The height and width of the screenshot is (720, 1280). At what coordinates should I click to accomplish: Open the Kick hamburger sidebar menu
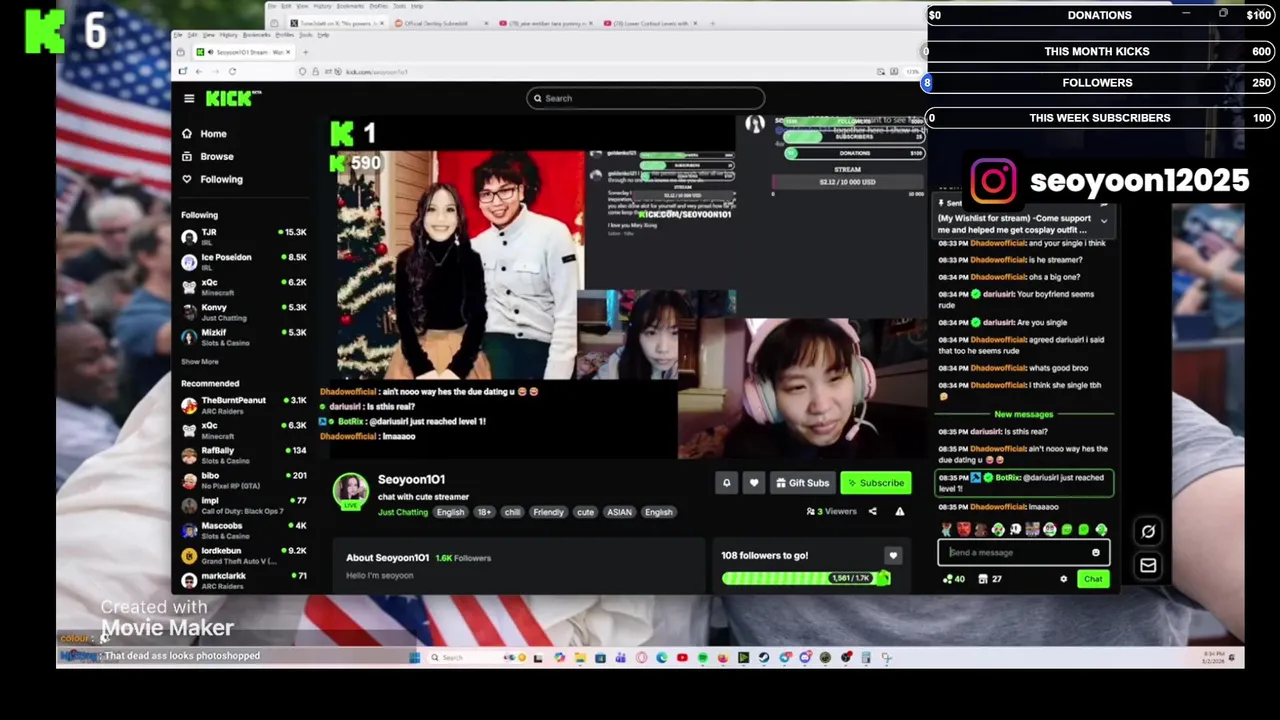pos(189,98)
